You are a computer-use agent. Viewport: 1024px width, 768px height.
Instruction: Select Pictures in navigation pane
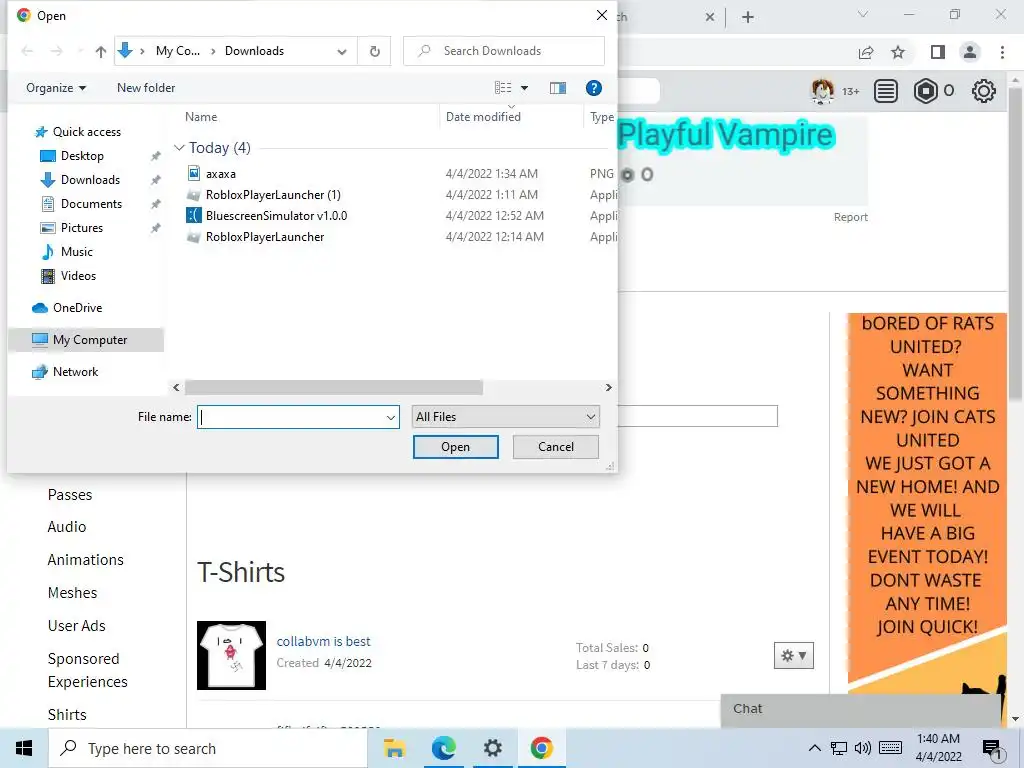(x=82, y=228)
